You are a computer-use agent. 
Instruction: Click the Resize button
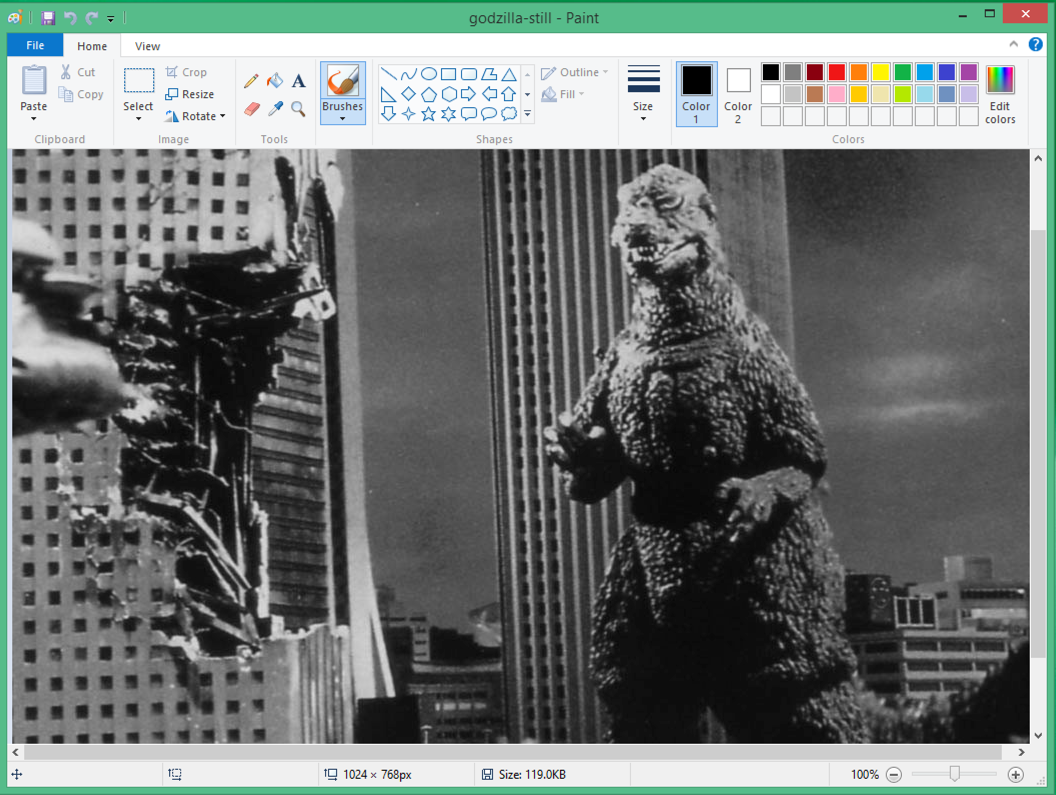[190, 94]
